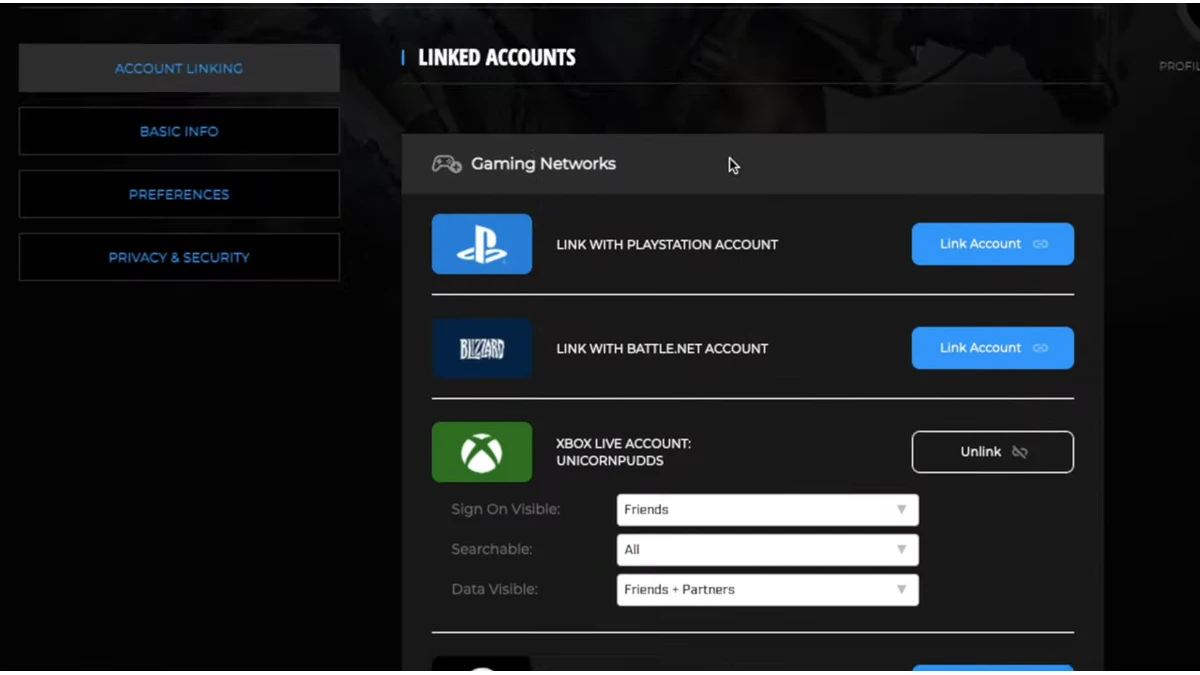The height and width of the screenshot is (675, 1200).
Task: Link the Battle.net account
Action: [993, 348]
